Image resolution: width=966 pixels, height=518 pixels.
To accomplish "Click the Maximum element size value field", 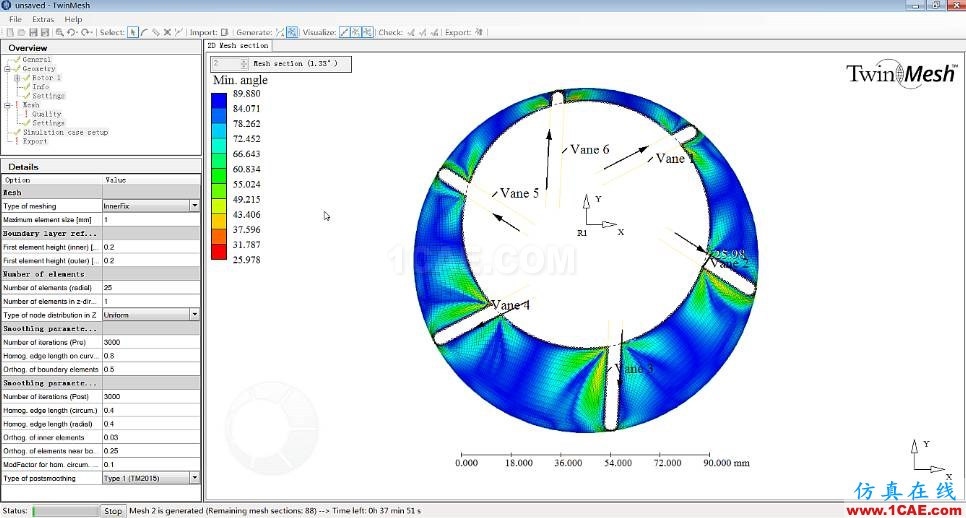I will pos(151,220).
